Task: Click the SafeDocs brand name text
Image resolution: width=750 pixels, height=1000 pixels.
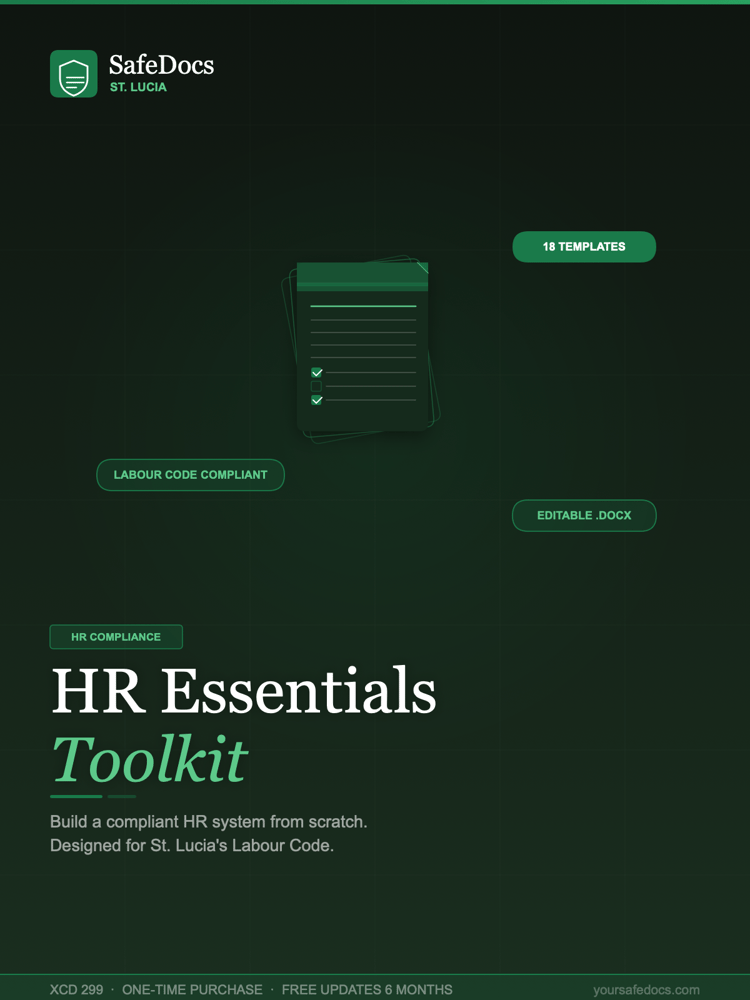Action: pos(161,64)
